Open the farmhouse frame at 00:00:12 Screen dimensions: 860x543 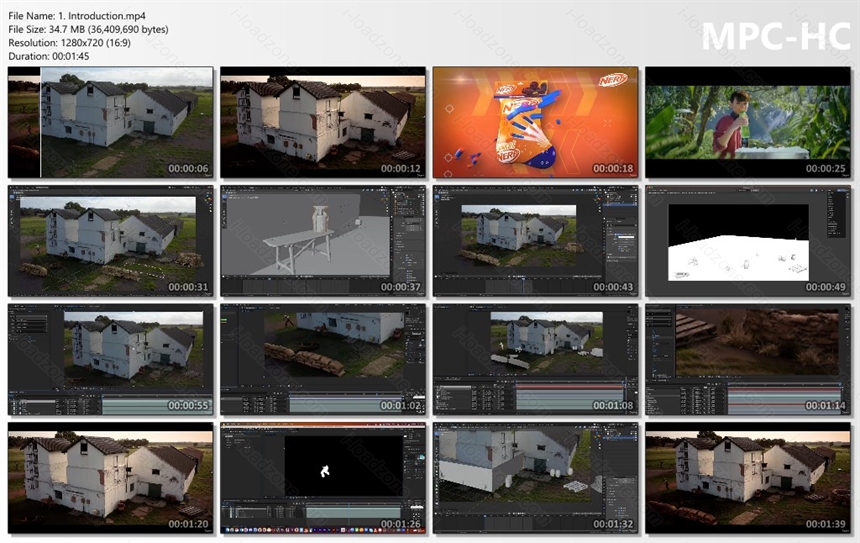pos(323,122)
